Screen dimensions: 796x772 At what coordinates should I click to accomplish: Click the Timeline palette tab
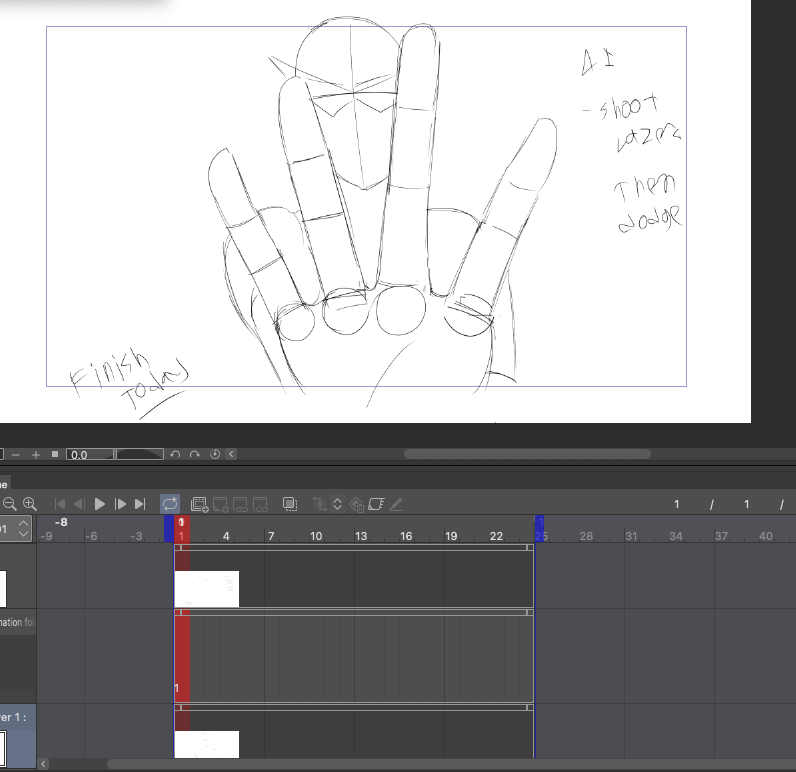coord(5,484)
